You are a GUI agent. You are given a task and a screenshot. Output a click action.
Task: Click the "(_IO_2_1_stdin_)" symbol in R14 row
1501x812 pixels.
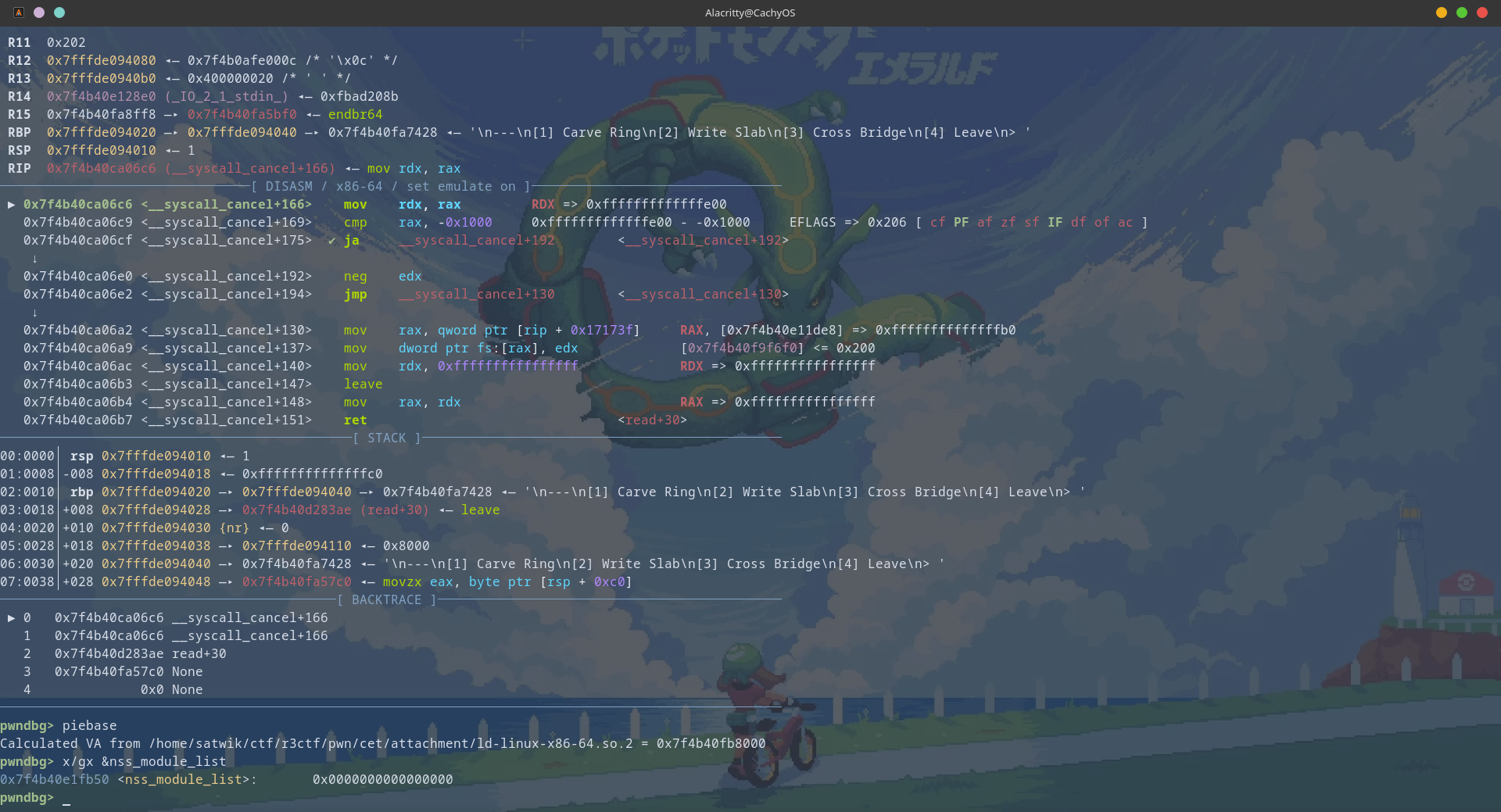coord(227,96)
